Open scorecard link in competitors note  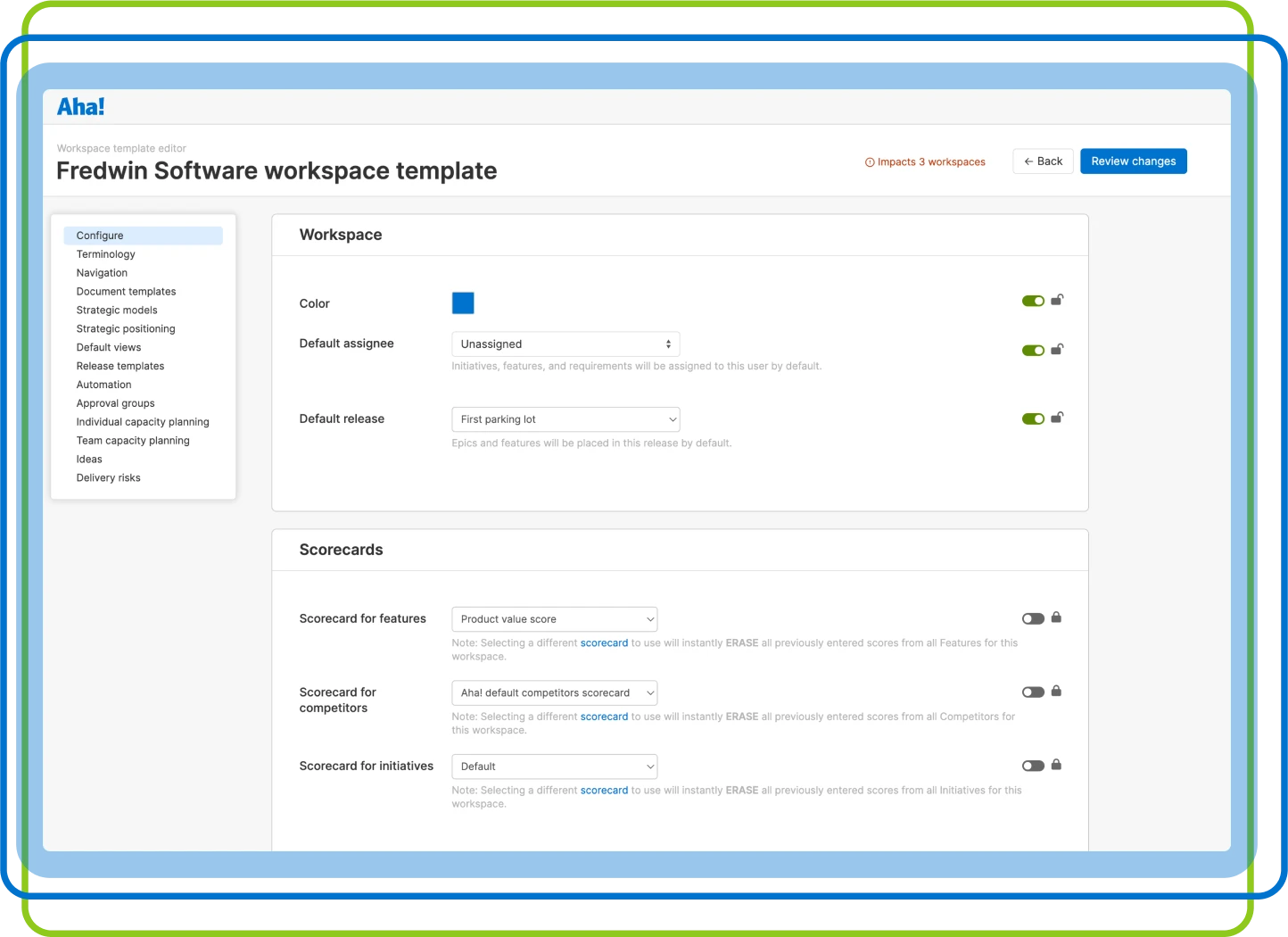pyautogui.click(x=604, y=717)
